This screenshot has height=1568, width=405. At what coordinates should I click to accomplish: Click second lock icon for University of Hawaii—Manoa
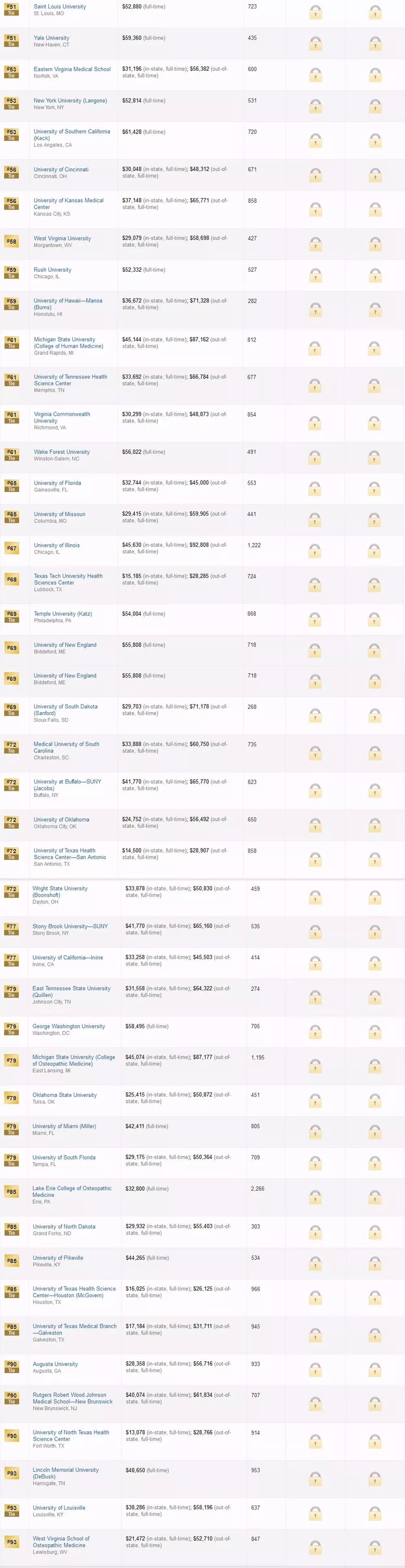tap(375, 310)
